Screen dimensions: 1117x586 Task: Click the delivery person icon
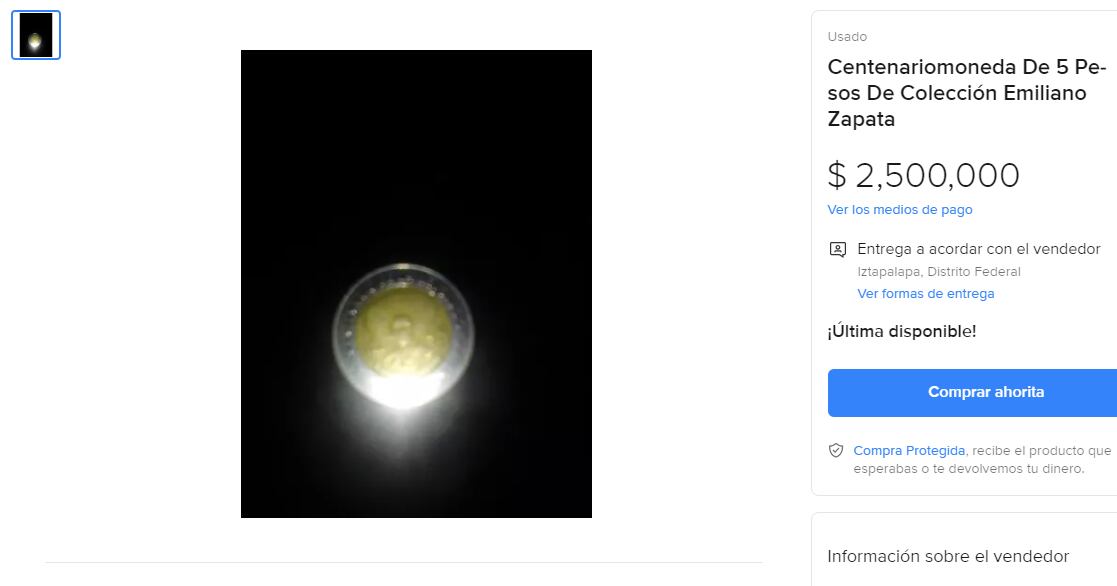[x=837, y=249]
